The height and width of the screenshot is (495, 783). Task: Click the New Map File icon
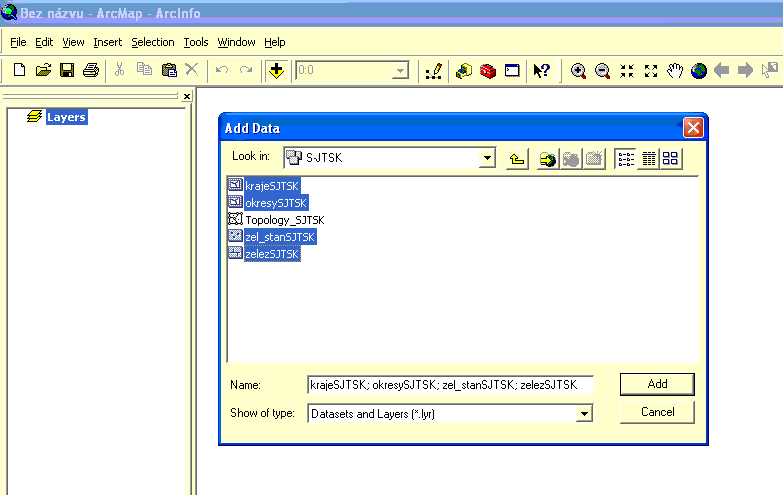[x=19, y=70]
